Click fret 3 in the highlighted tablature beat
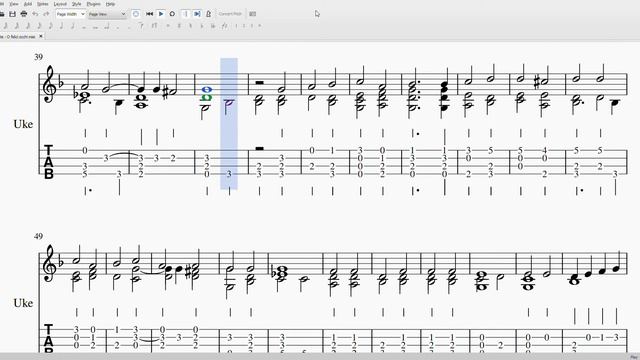This screenshot has width=640, height=360. [x=229, y=174]
